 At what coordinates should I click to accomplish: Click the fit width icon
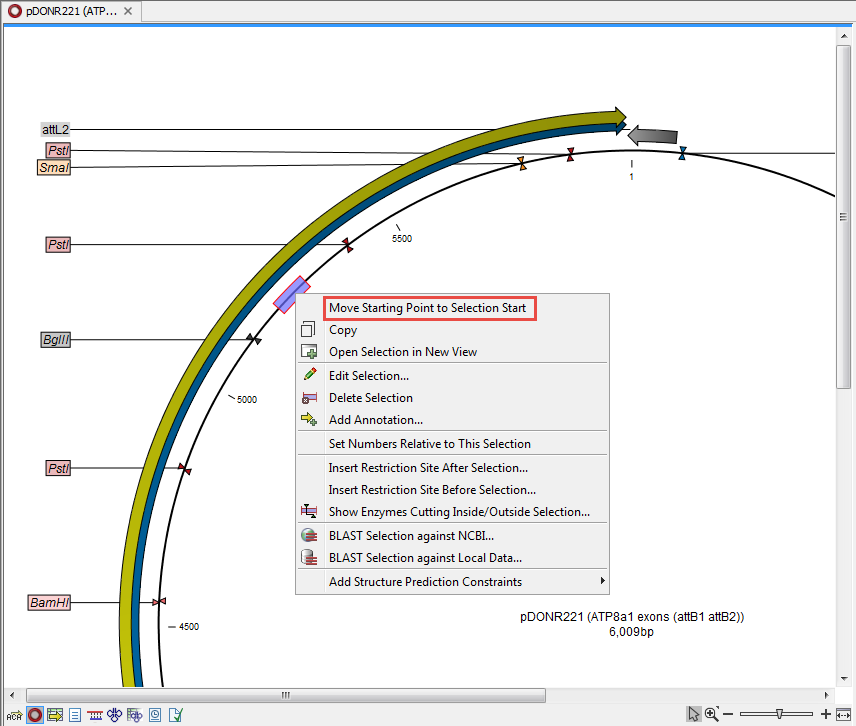pos(844,714)
